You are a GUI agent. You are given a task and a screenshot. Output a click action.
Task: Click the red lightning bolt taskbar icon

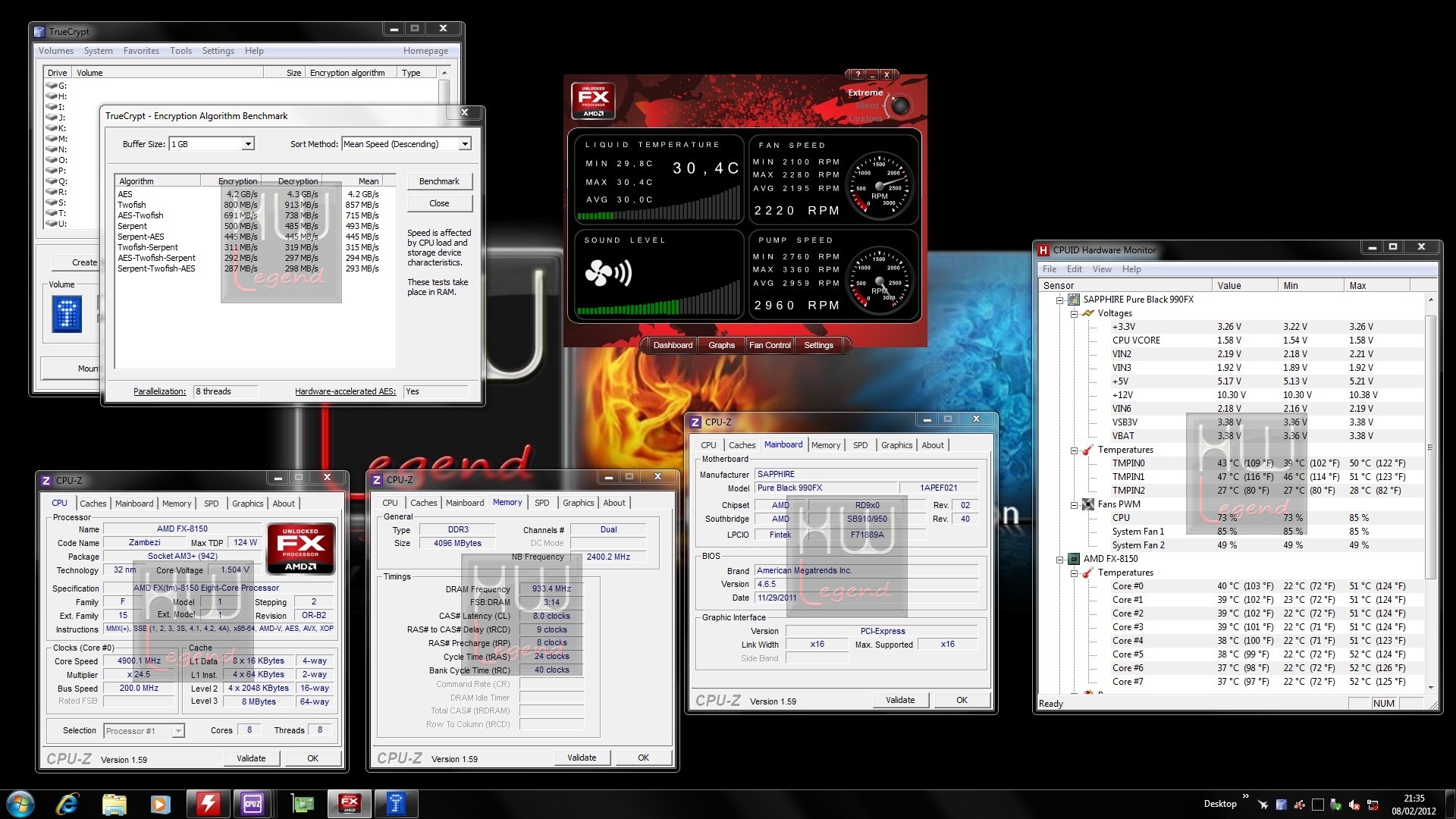coord(208,803)
